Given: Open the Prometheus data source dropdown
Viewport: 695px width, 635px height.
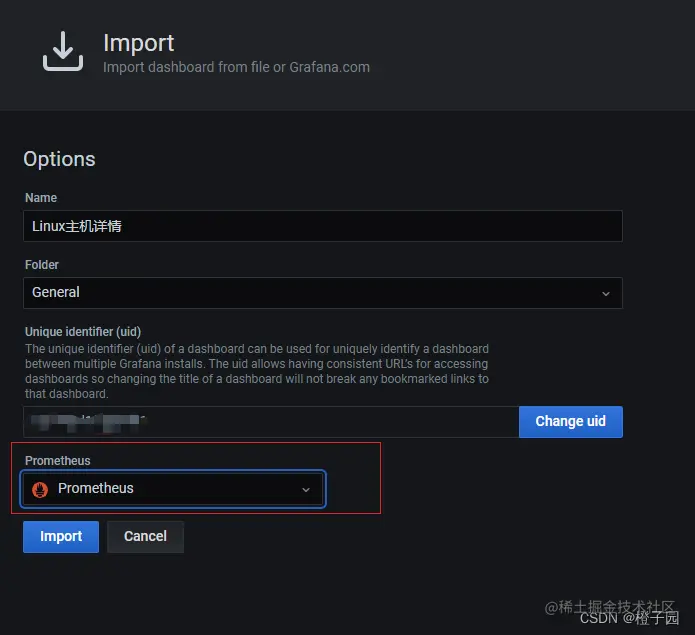Looking at the screenshot, I should [x=173, y=489].
